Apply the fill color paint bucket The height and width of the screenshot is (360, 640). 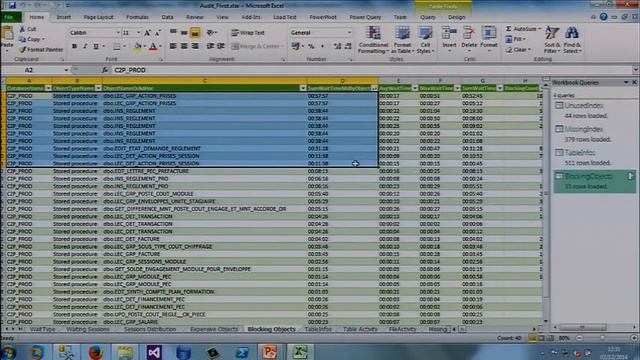point(138,47)
